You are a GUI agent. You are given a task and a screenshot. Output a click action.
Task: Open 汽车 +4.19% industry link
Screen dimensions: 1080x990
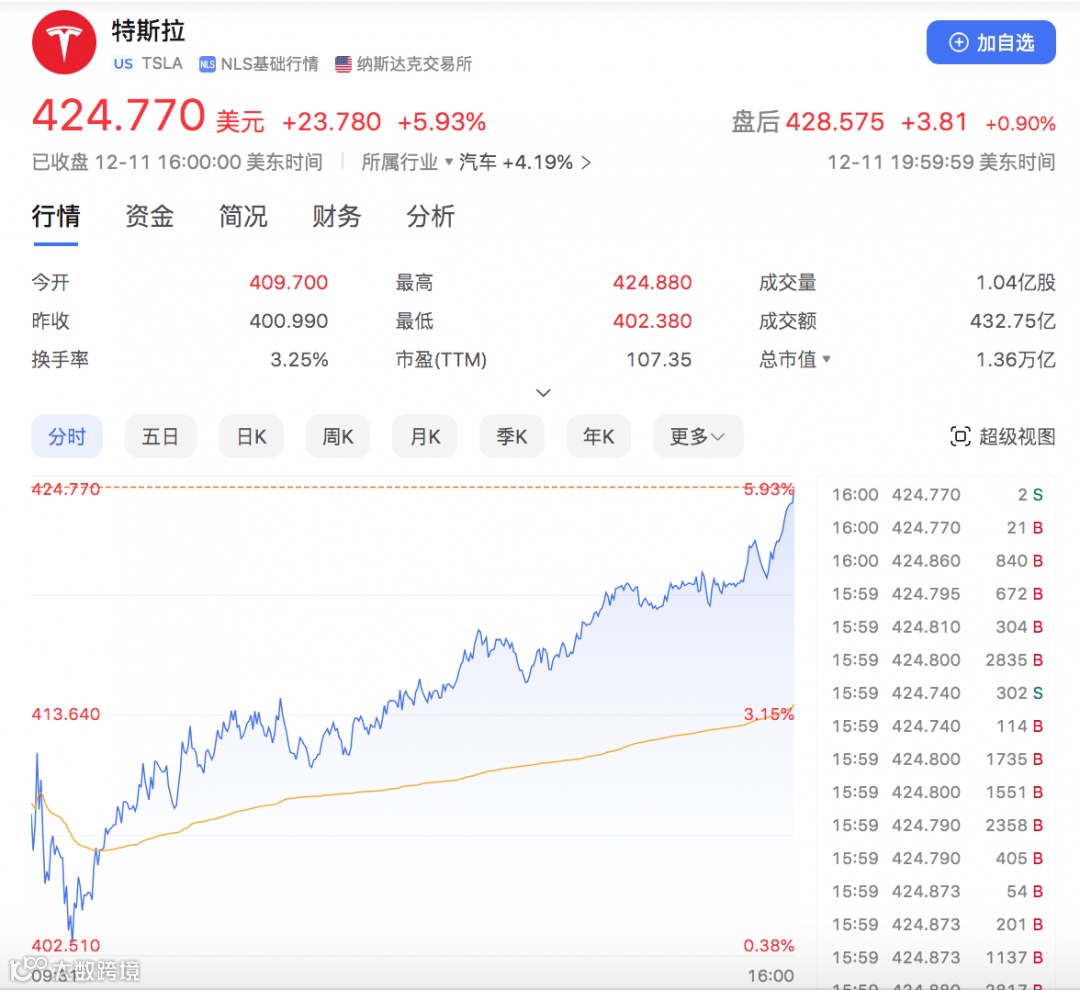point(524,163)
